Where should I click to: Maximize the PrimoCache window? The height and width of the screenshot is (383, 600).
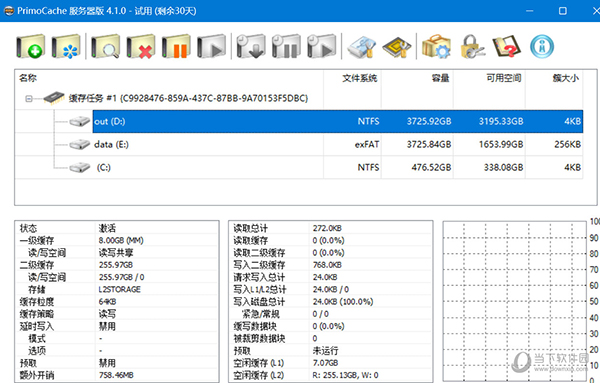[x=562, y=11]
